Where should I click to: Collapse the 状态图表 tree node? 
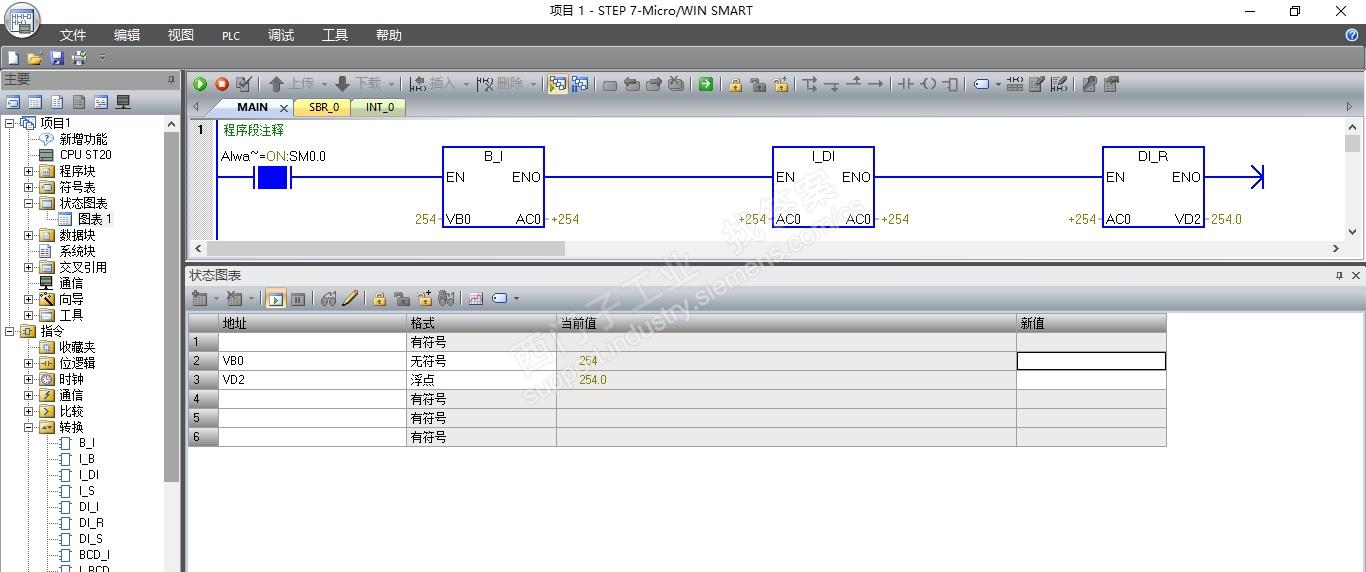29,203
